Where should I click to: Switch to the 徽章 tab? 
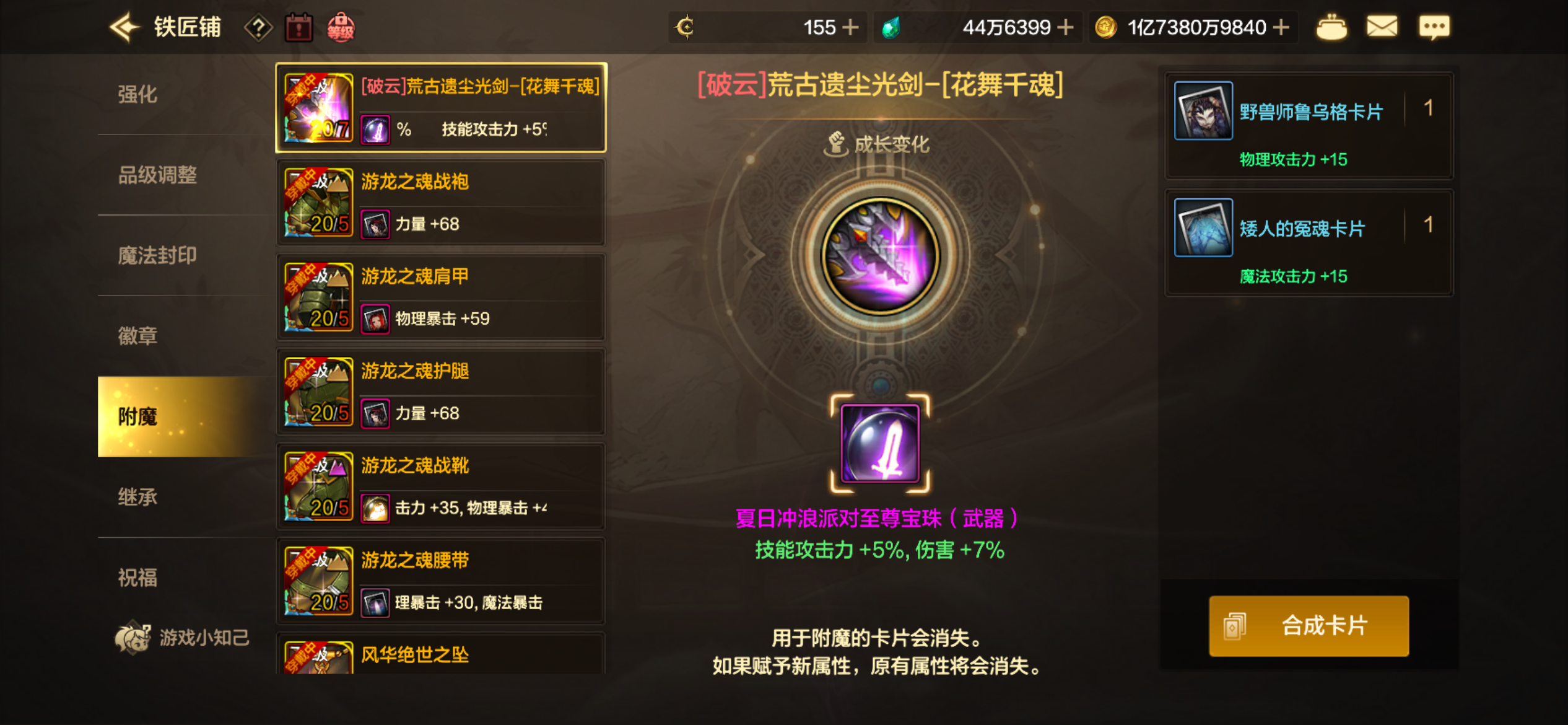(x=137, y=336)
